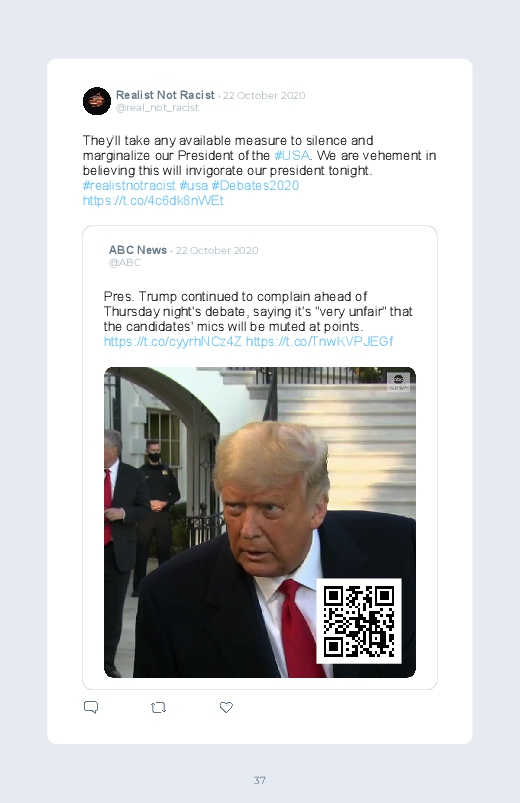Click the retweet arrows icon
This screenshot has height=803, width=520.
(158, 708)
